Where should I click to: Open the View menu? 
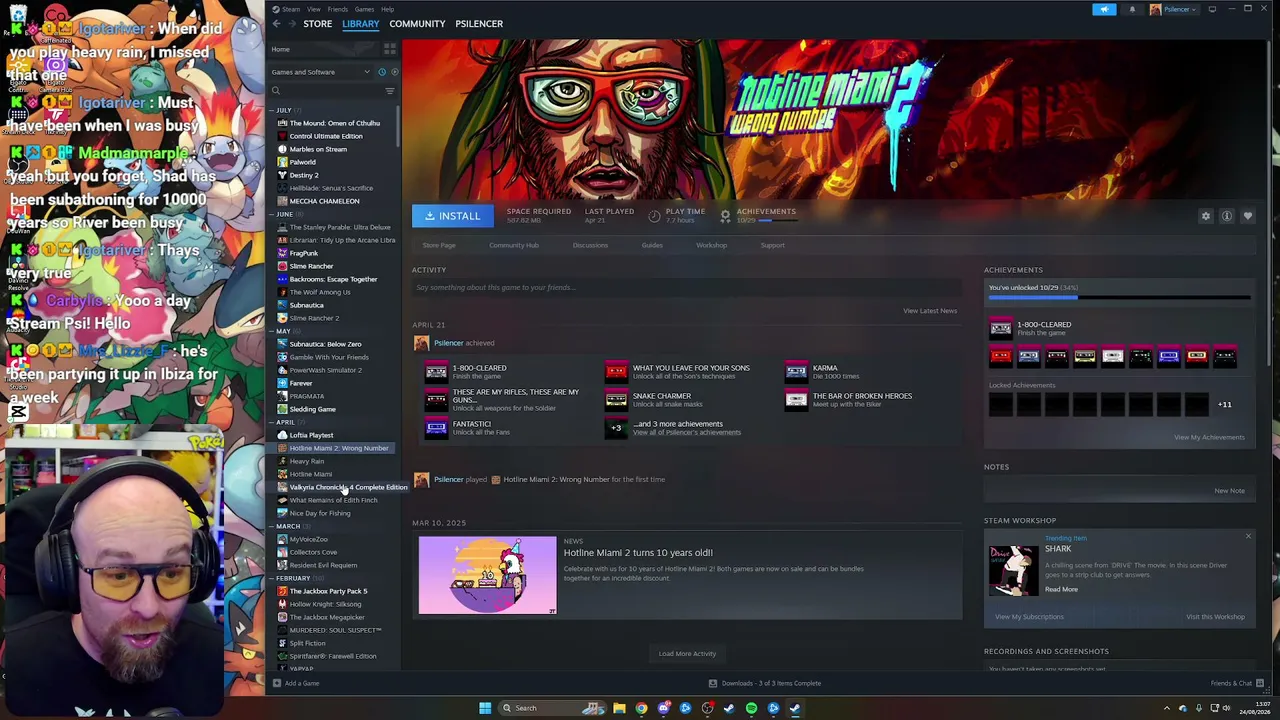click(x=314, y=9)
